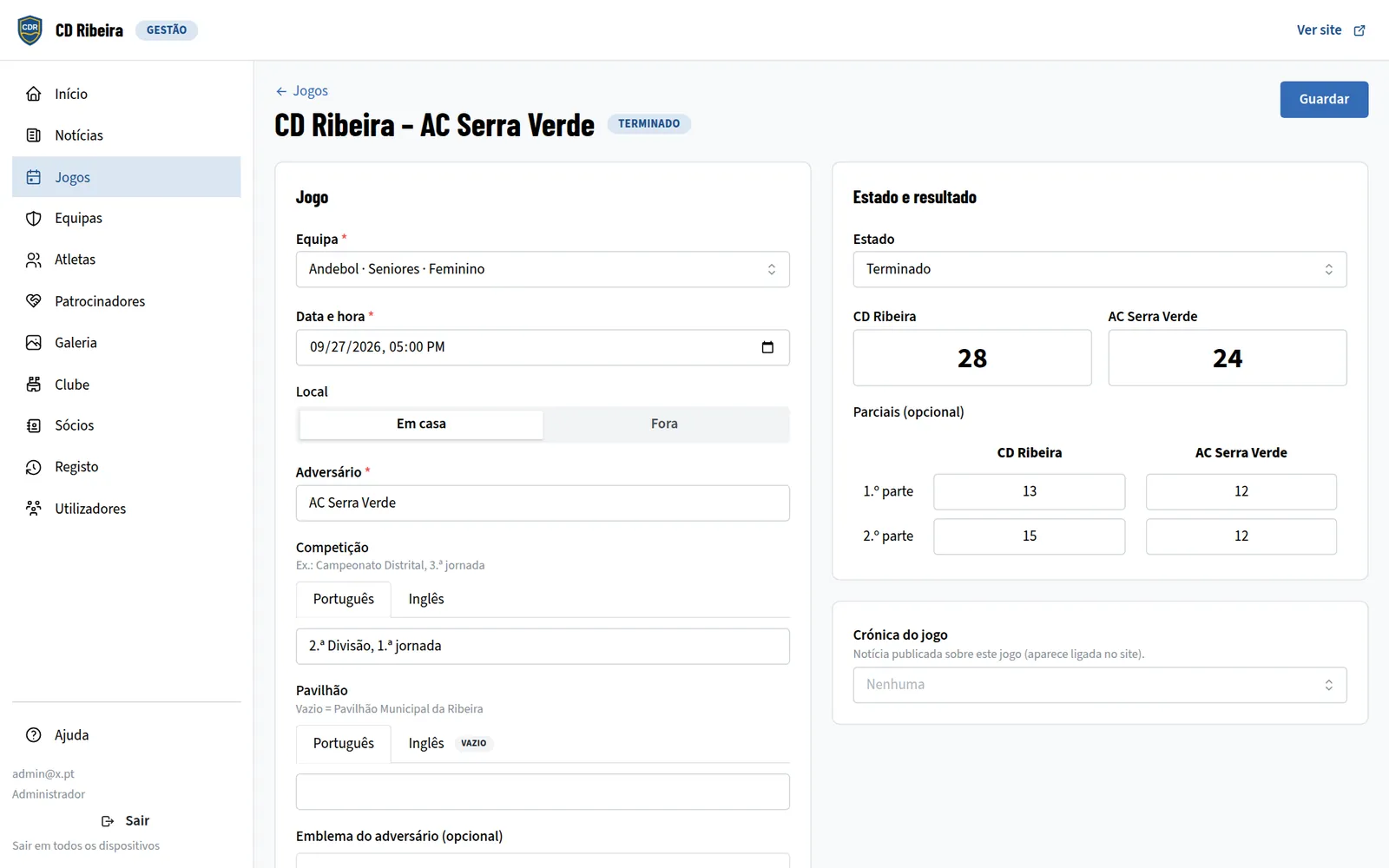Click the CD Ribeira score field showing 28
Screen dimensions: 1389x868
click(x=972, y=358)
